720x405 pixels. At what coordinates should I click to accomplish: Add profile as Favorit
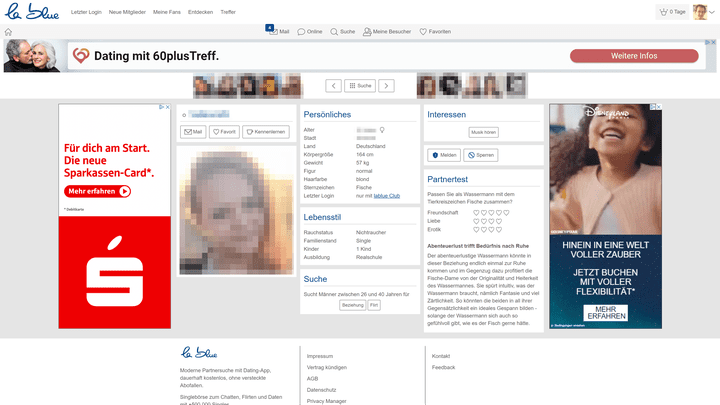[224, 132]
